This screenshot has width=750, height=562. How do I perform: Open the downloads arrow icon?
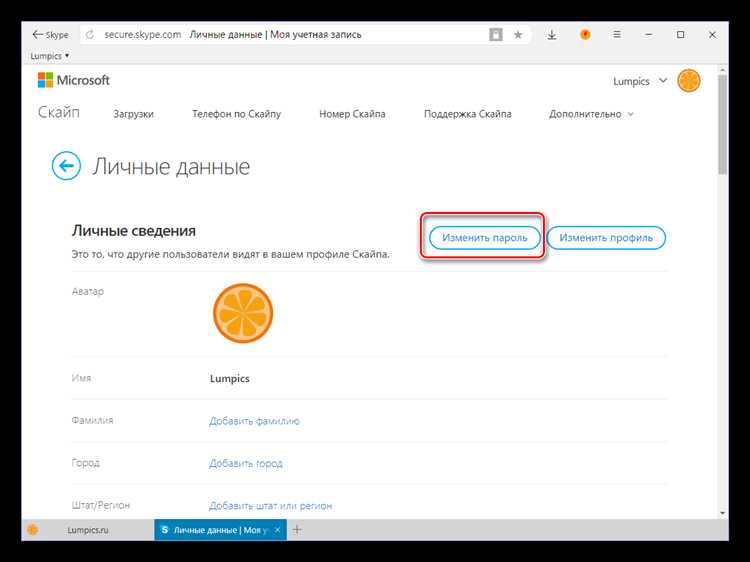click(551, 34)
